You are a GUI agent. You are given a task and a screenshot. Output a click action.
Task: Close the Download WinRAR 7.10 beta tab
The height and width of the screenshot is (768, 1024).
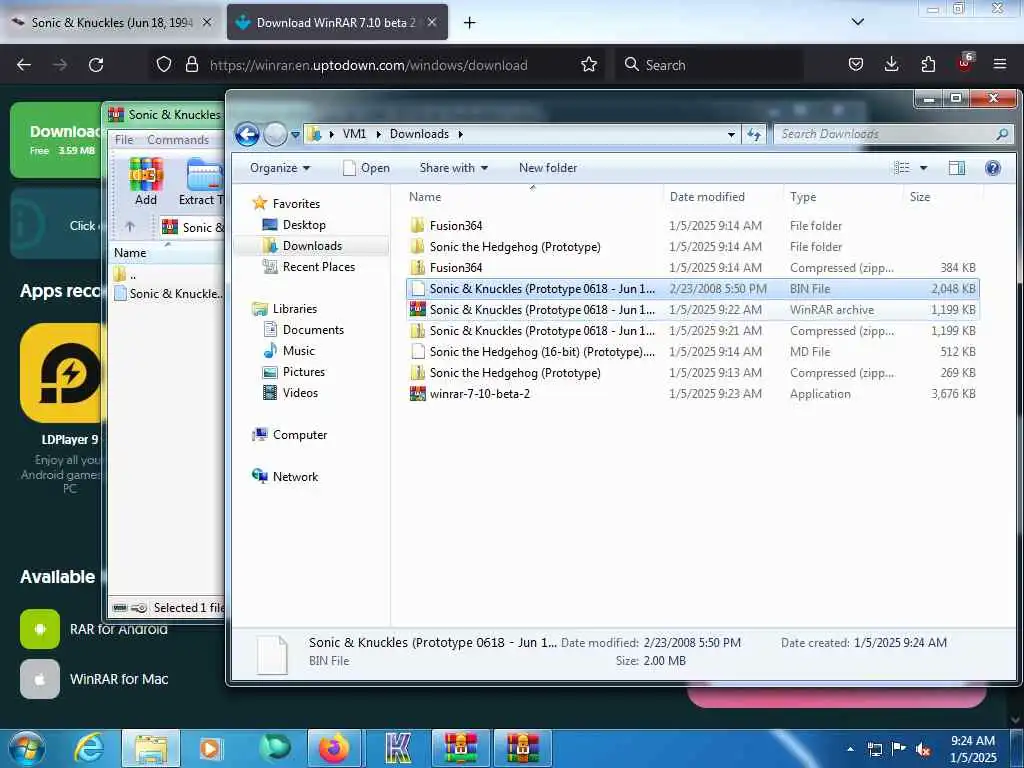coord(432,23)
